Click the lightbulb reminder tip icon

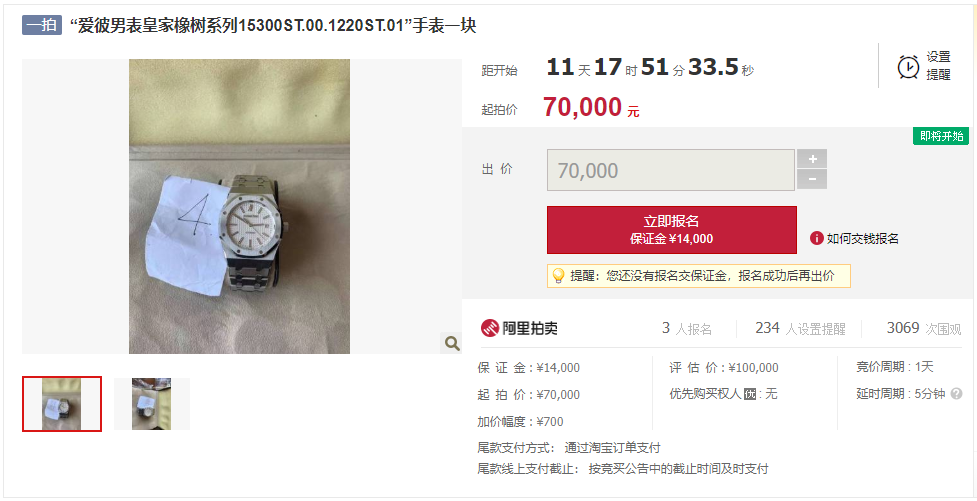[x=558, y=275]
